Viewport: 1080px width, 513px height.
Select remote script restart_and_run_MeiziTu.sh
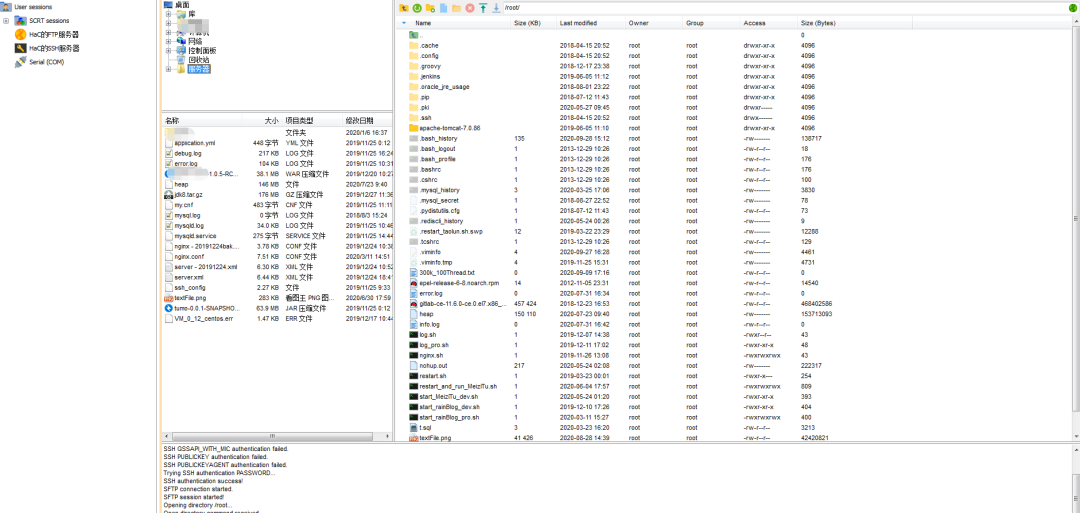click(x=453, y=386)
